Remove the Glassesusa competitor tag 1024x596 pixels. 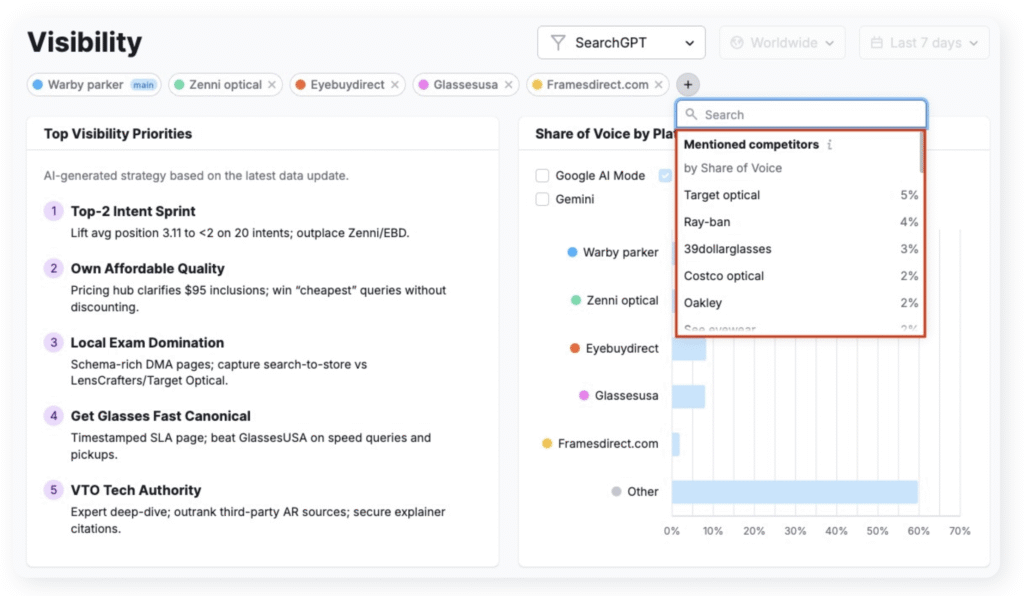tap(508, 85)
